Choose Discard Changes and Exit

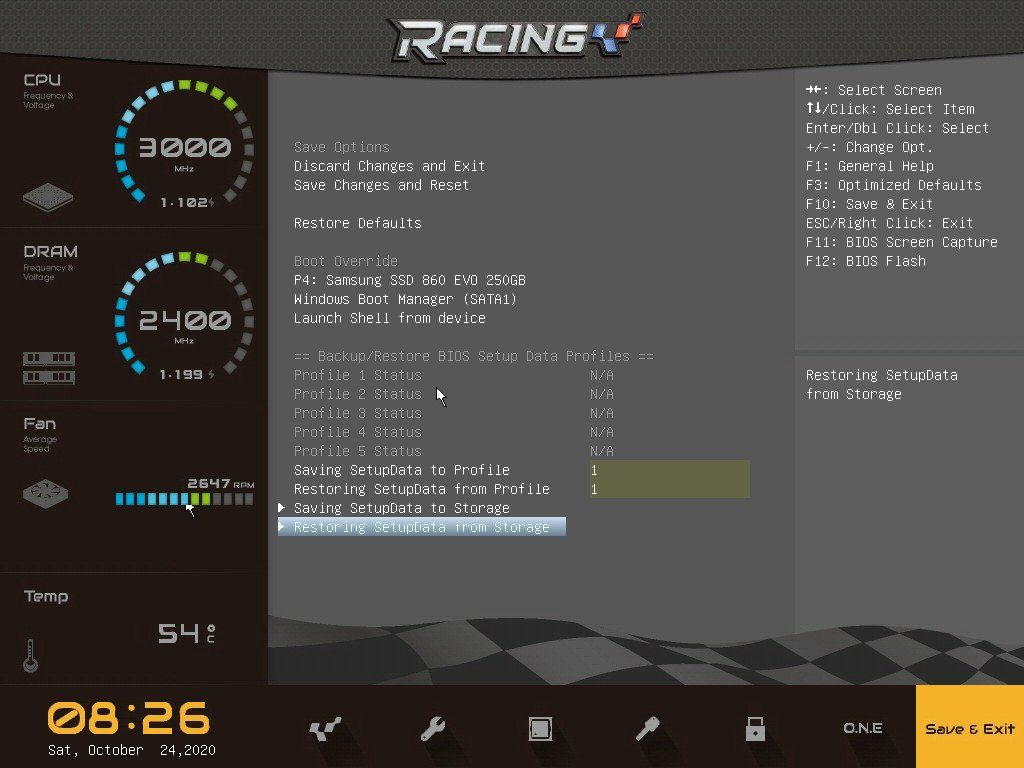[389, 166]
